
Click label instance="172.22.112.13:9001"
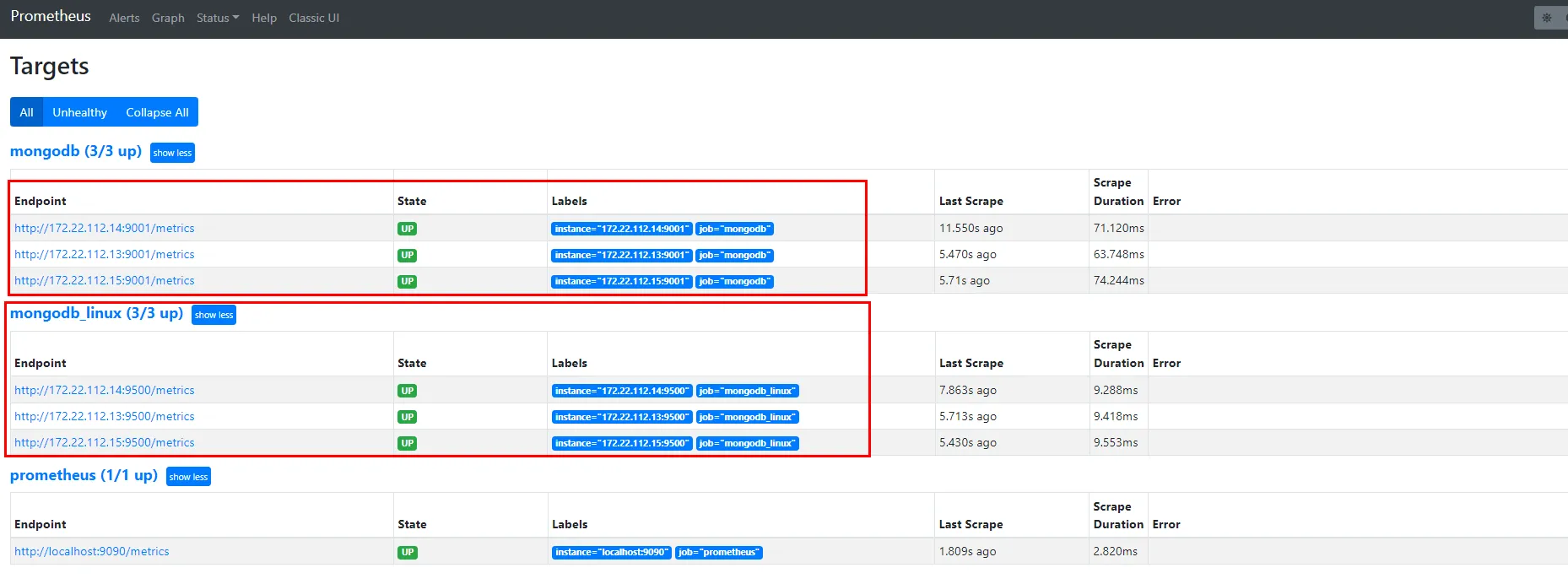tap(622, 255)
